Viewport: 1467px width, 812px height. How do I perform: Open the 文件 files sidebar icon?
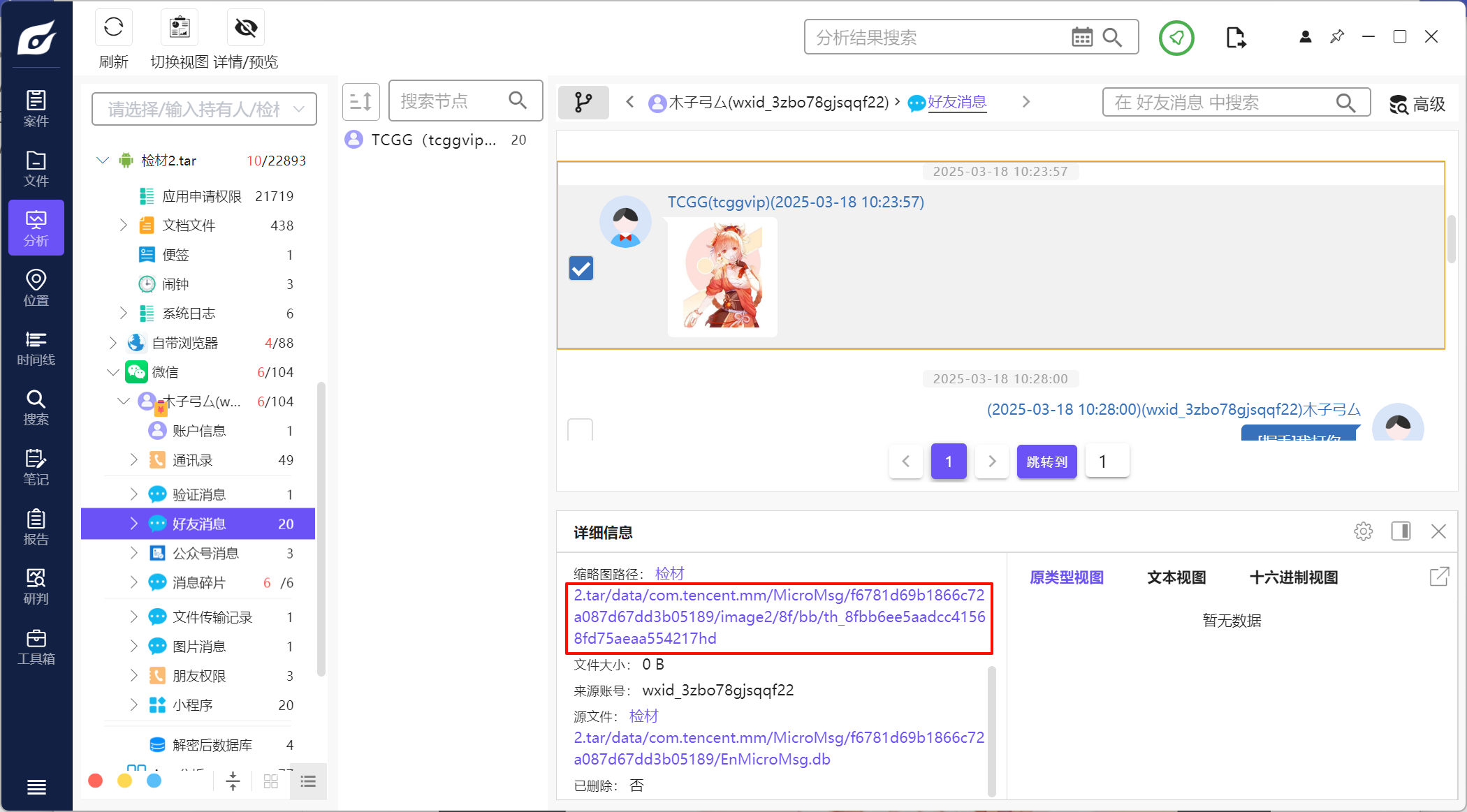(x=36, y=168)
